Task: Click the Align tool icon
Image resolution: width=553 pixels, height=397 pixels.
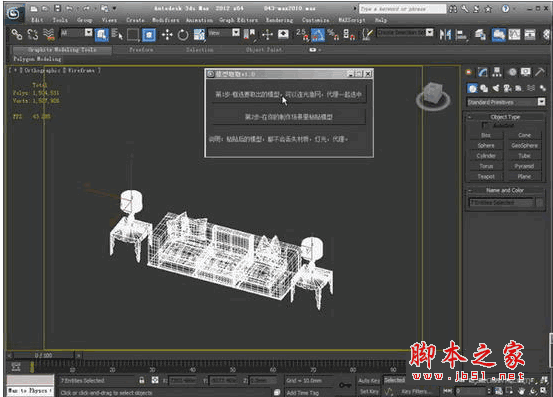Action: (x=461, y=35)
